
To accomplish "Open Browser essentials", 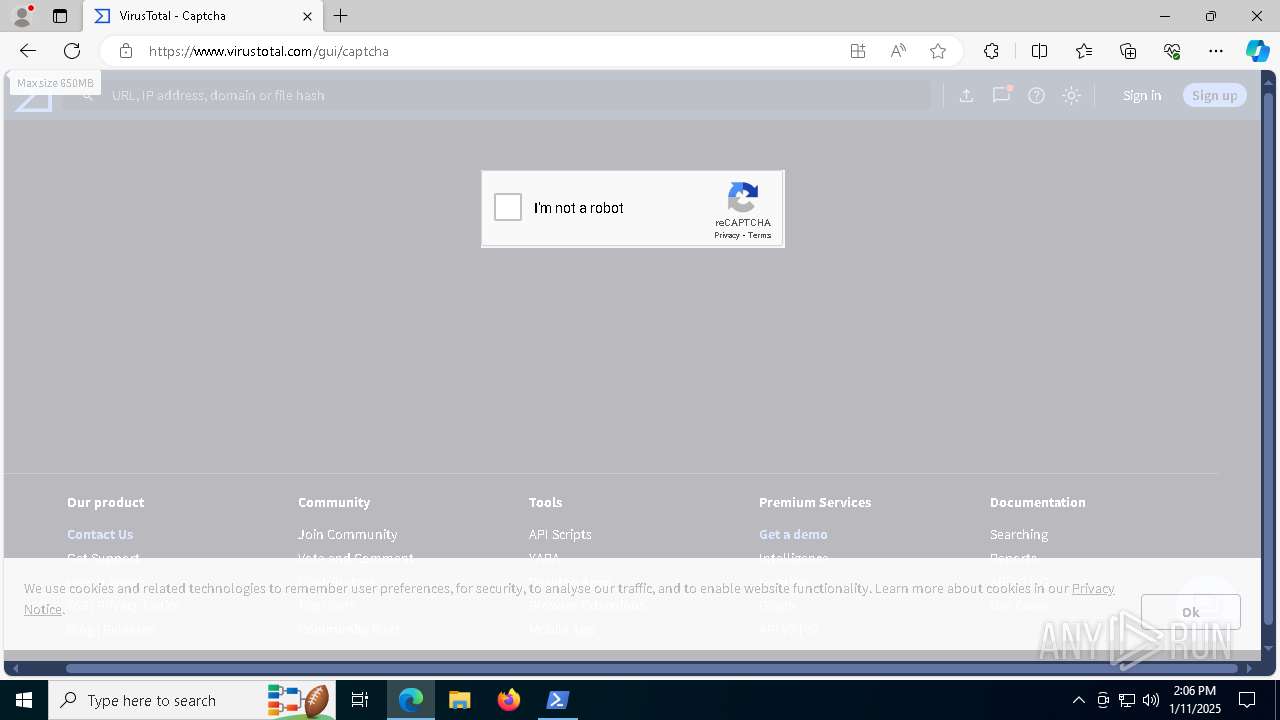I will [x=1172, y=51].
